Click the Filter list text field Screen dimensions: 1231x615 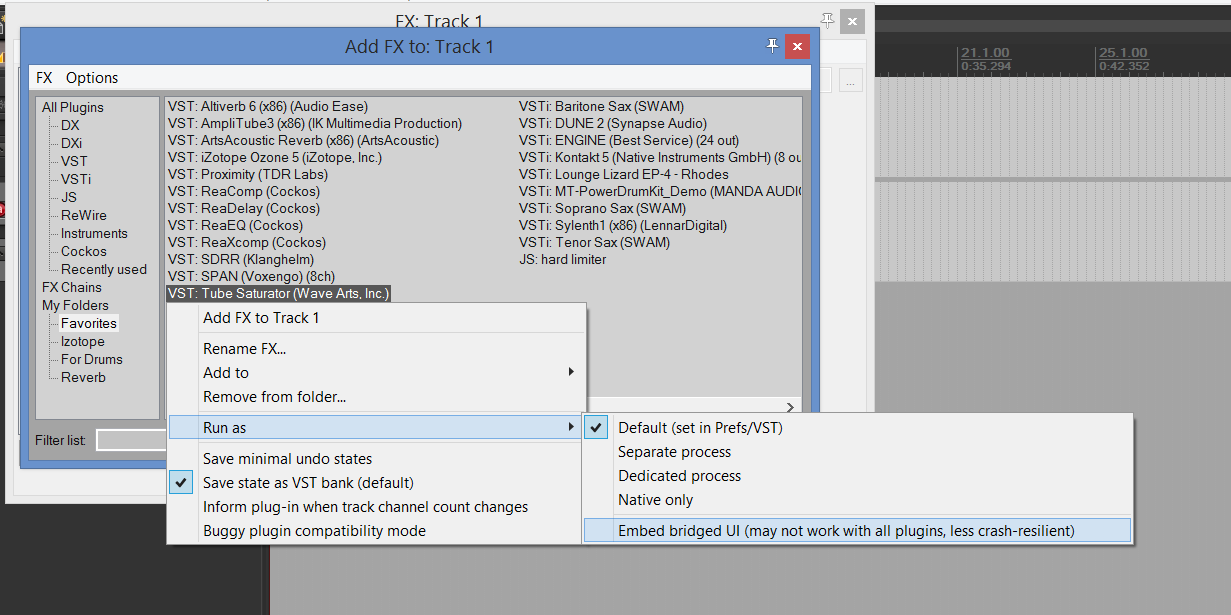point(131,440)
